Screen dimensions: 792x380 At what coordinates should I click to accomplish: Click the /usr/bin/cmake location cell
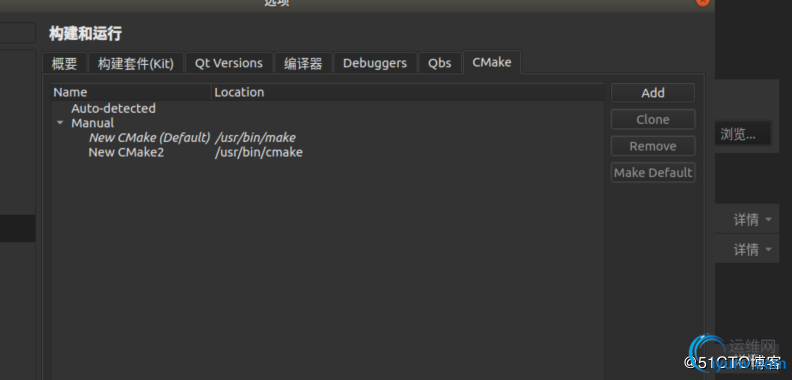(259, 152)
